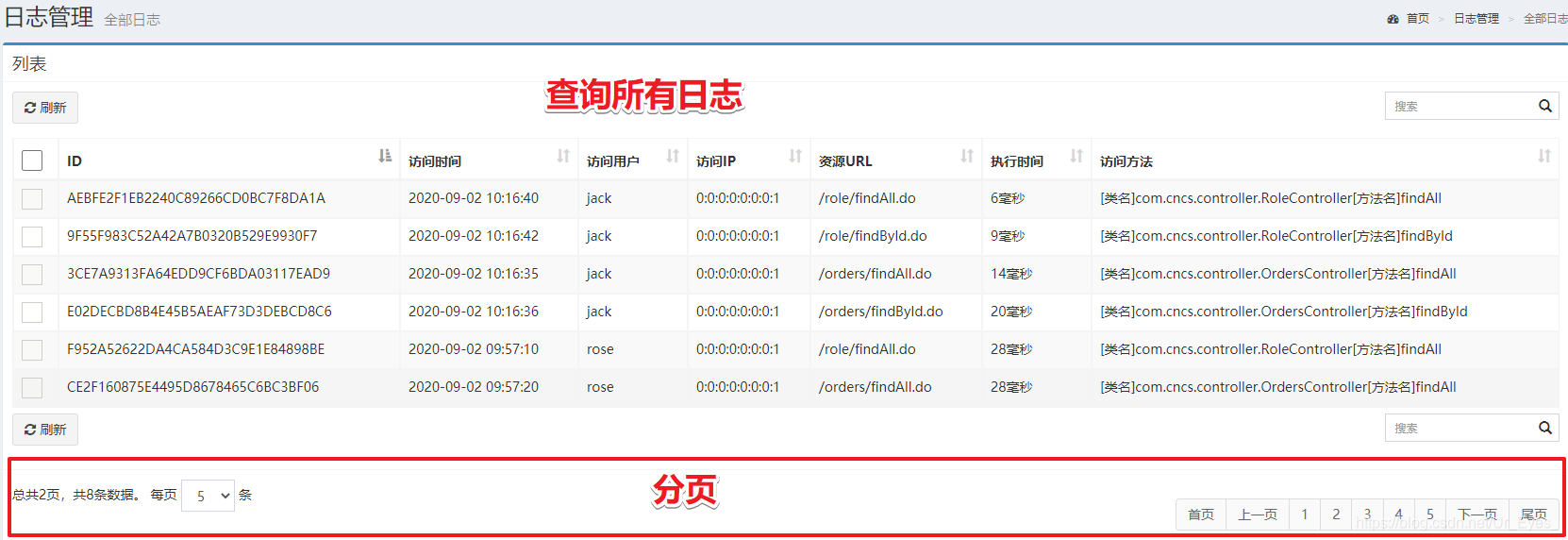Image resolution: width=1568 pixels, height=540 pixels.
Task: Go to page 4
Action: tap(1398, 515)
